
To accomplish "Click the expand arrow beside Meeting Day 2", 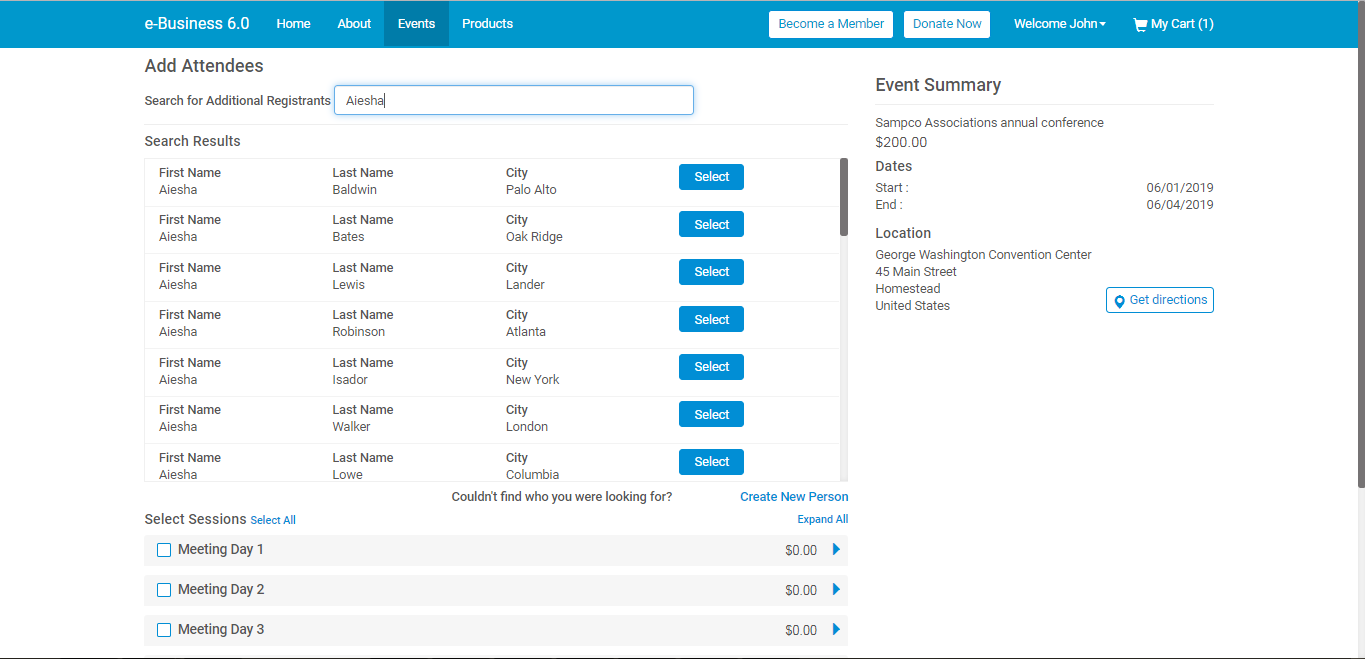I will 836,589.
